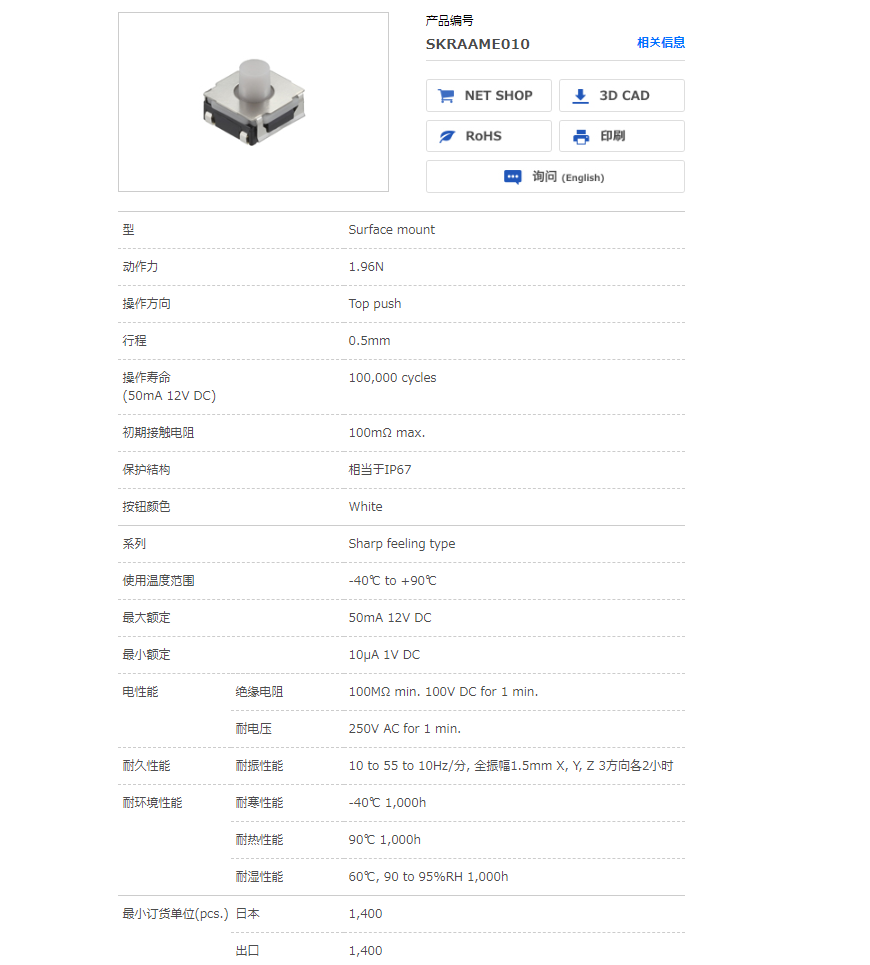
Task: Click the shopping cart icon for NET SHOP
Action: pyautogui.click(x=446, y=96)
